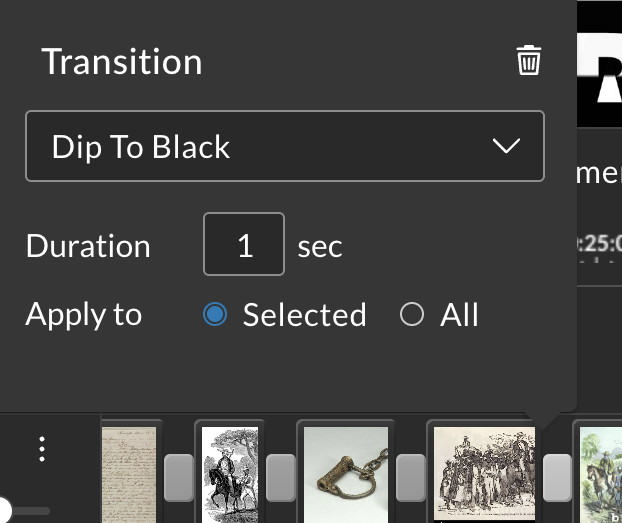Image resolution: width=622 pixels, height=523 pixels.
Task: Click the preview image behind the panel
Action: pos(599,63)
